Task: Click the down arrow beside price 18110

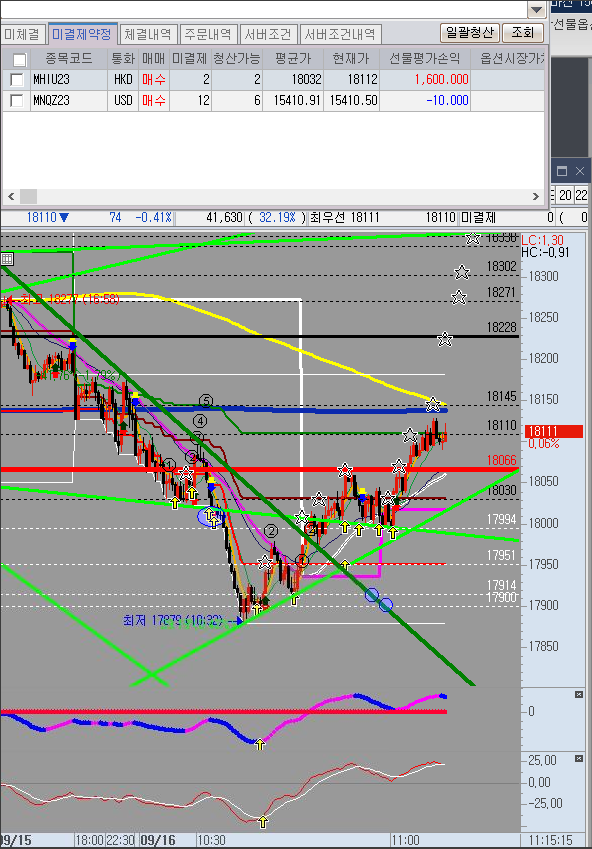Action: coord(64,218)
